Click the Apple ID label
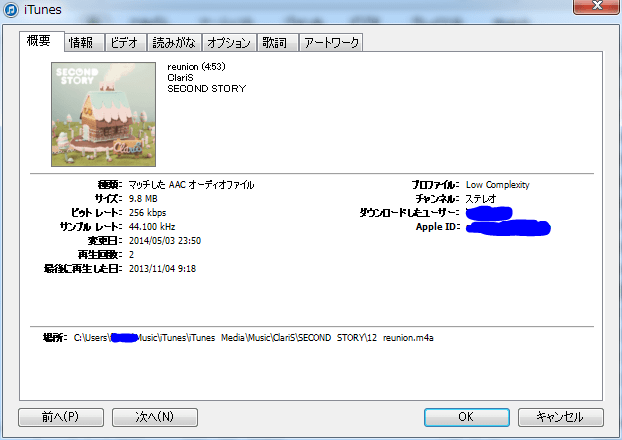This screenshot has height=440, width=622. (438, 227)
